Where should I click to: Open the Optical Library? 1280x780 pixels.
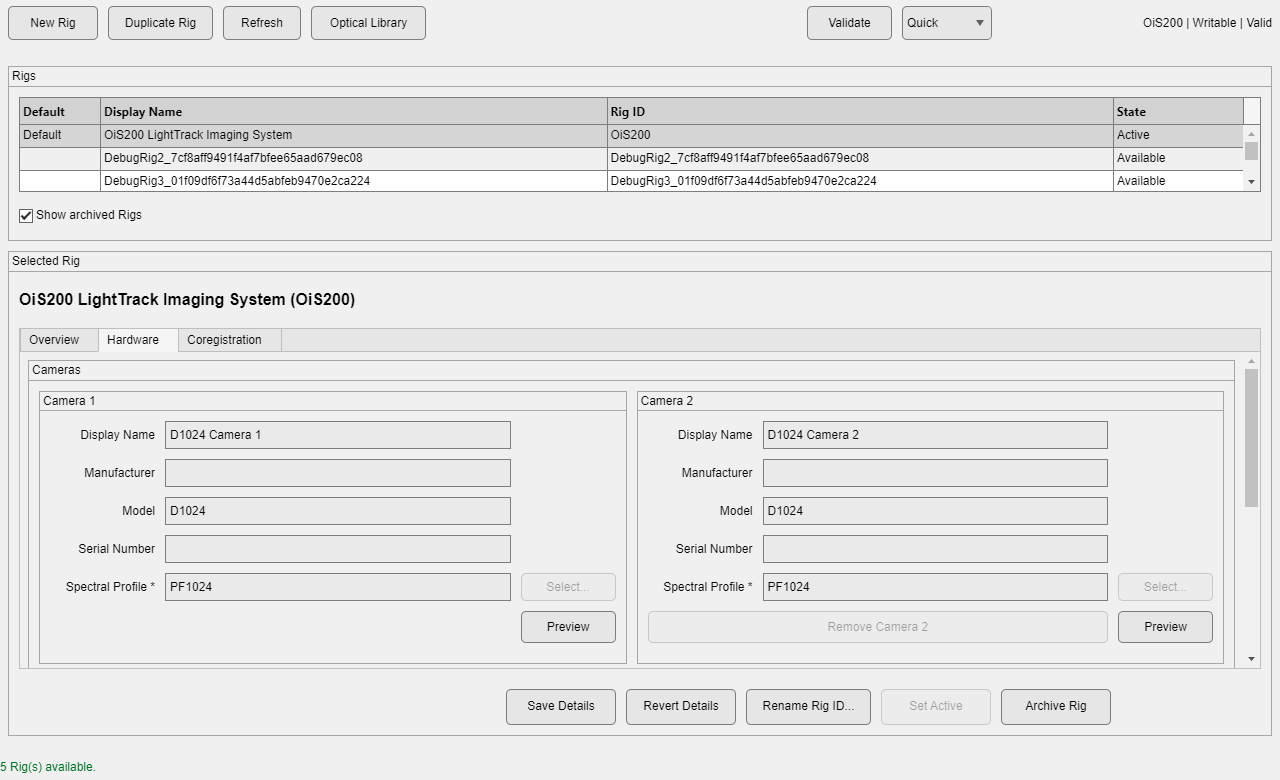click(368, 23)
